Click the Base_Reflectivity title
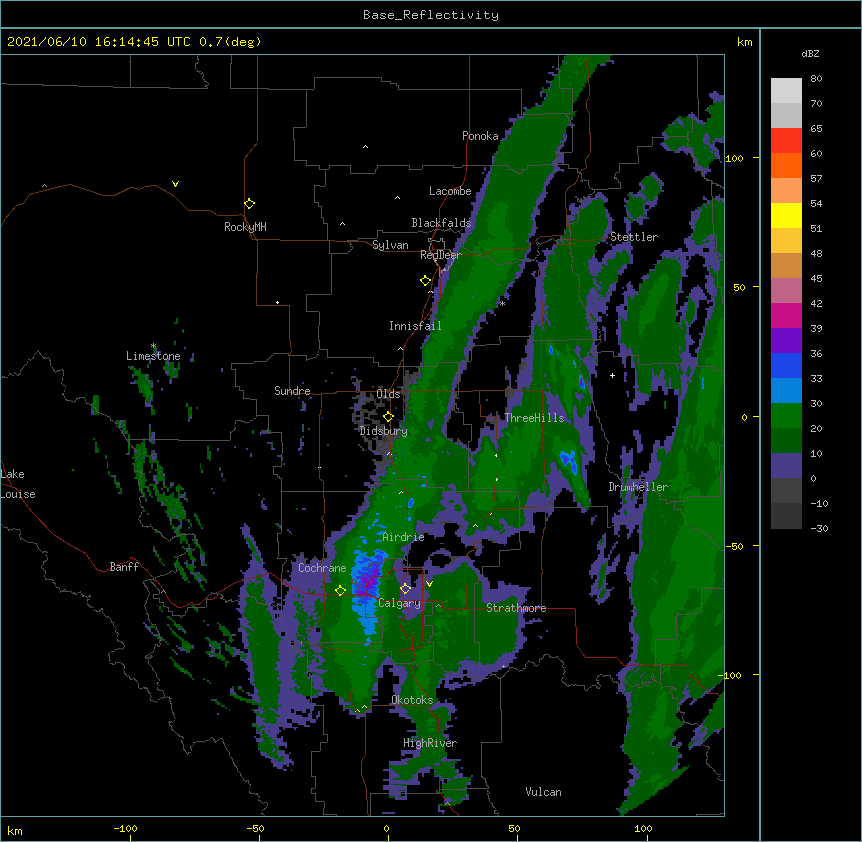Viewport: 862px width, 842px height. coord(431,15)
